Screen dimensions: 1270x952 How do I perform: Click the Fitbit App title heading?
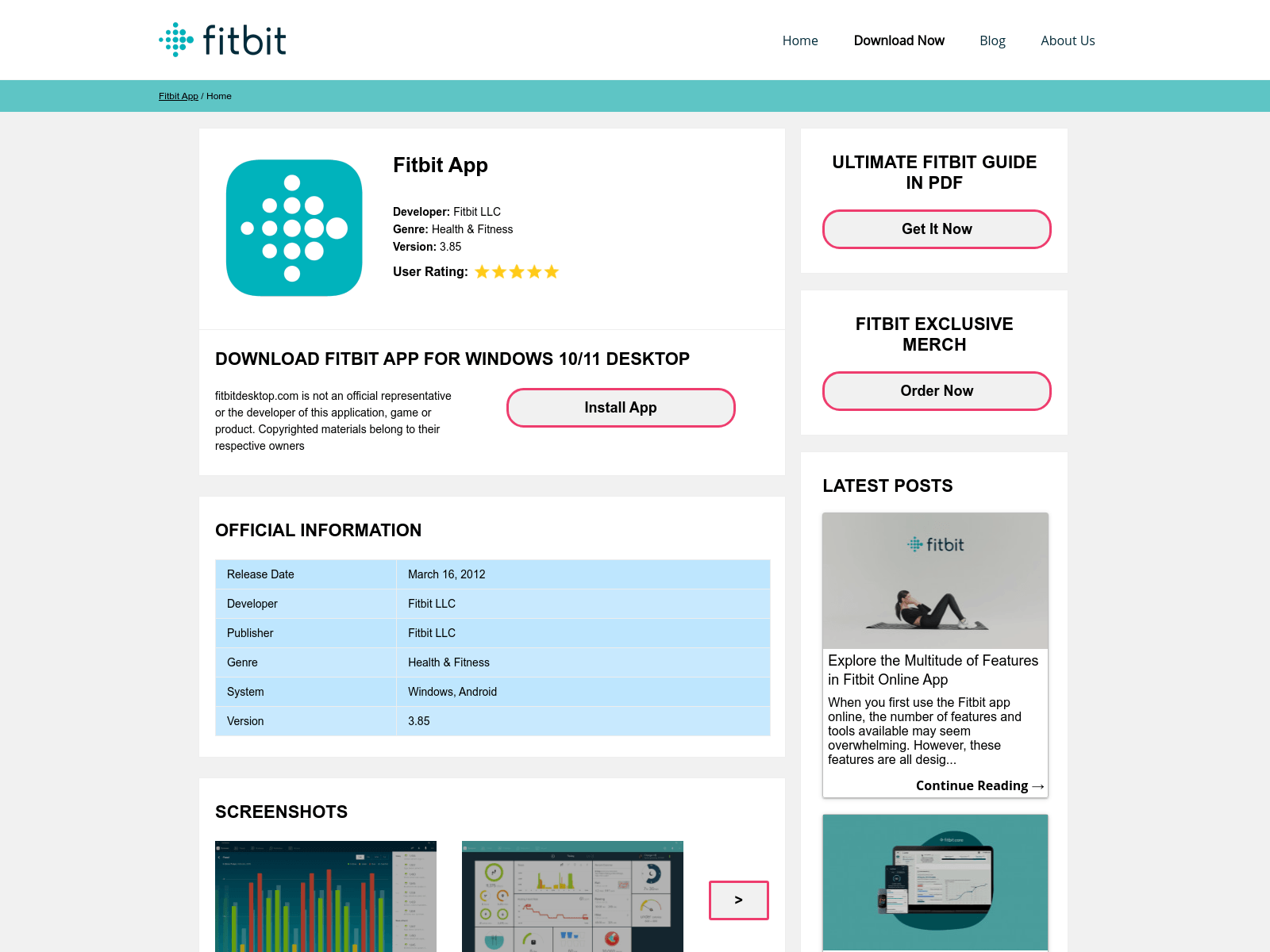pos(441,165)
